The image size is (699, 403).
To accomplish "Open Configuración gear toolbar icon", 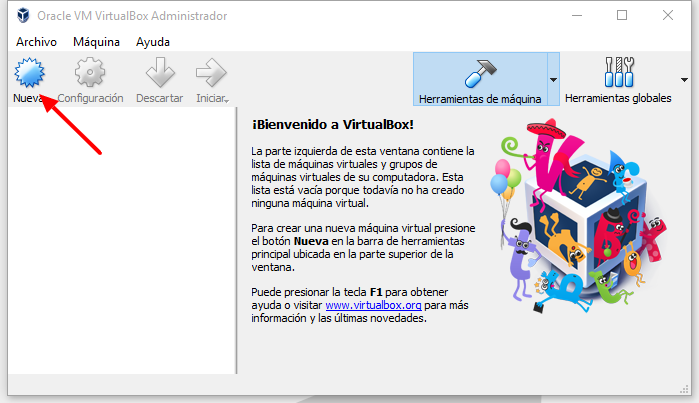I will click(x=90, y=72).
